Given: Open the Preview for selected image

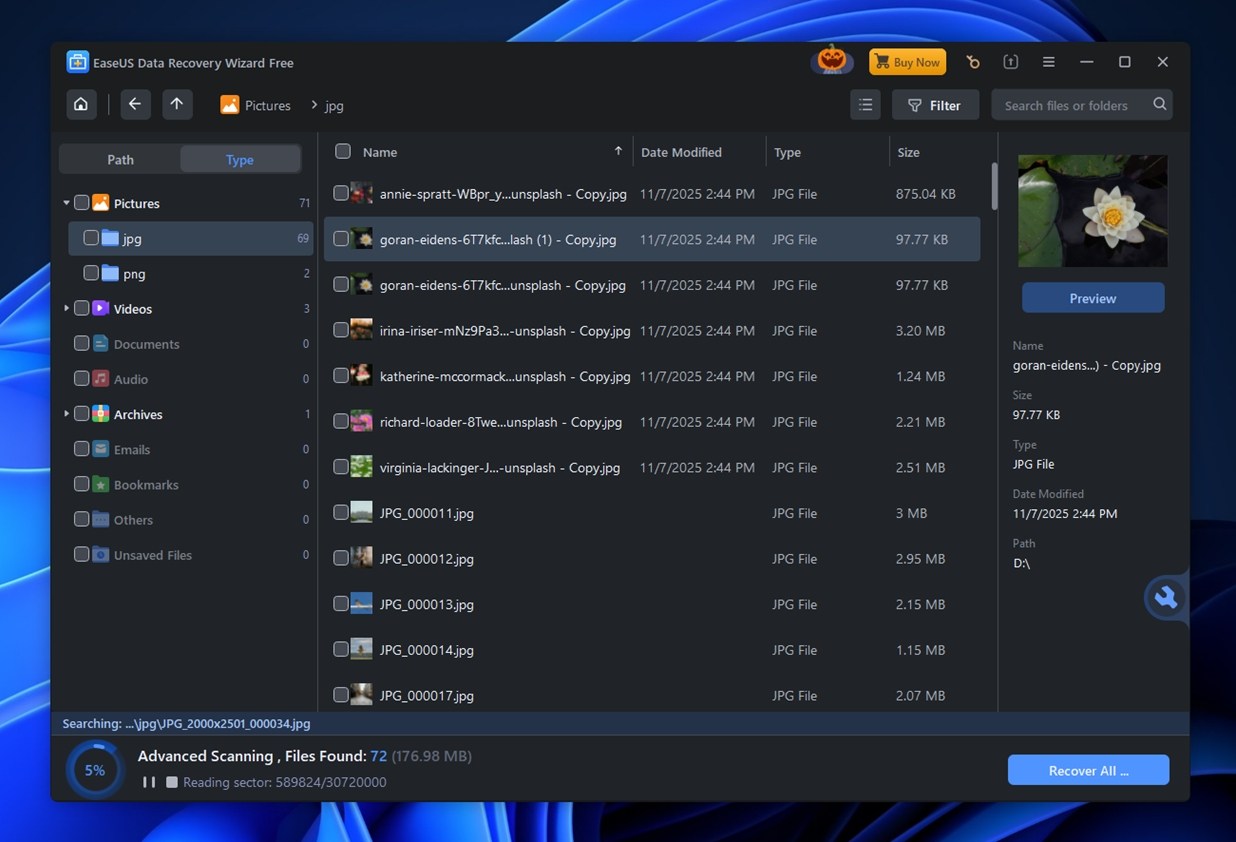Looking at the screenshot, I should click(1092, 297).
